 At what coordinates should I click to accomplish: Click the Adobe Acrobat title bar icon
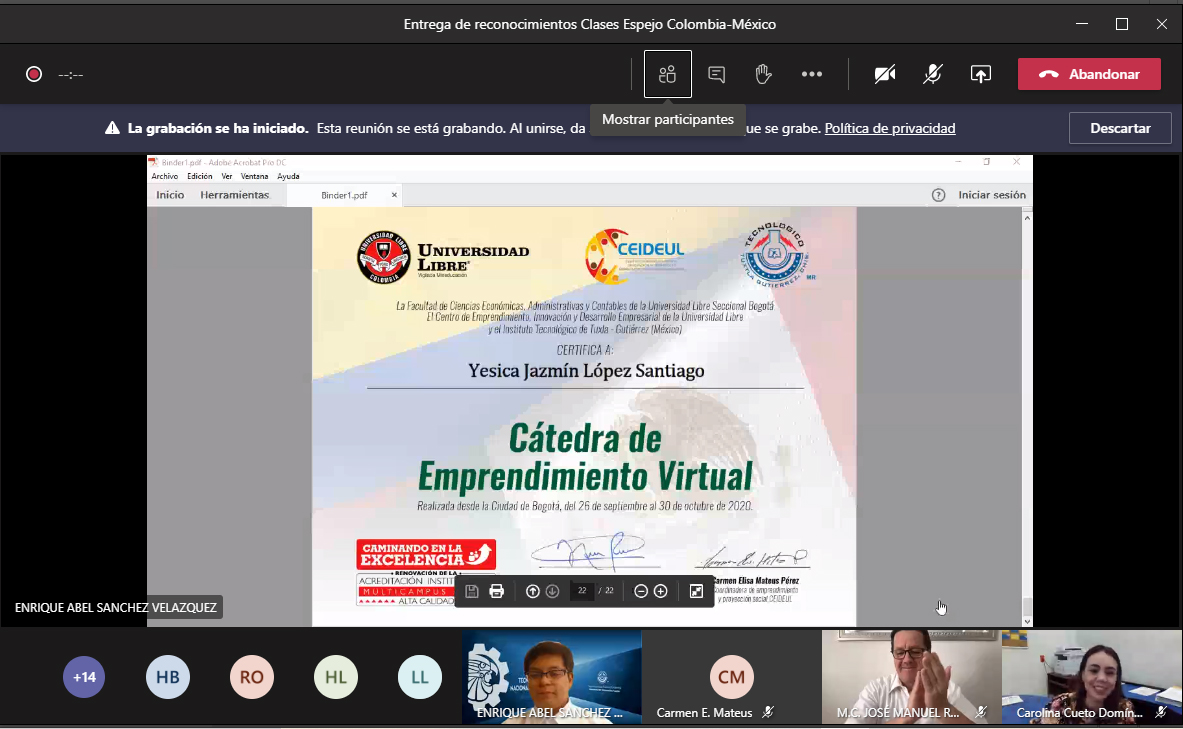tap(153, 162)
